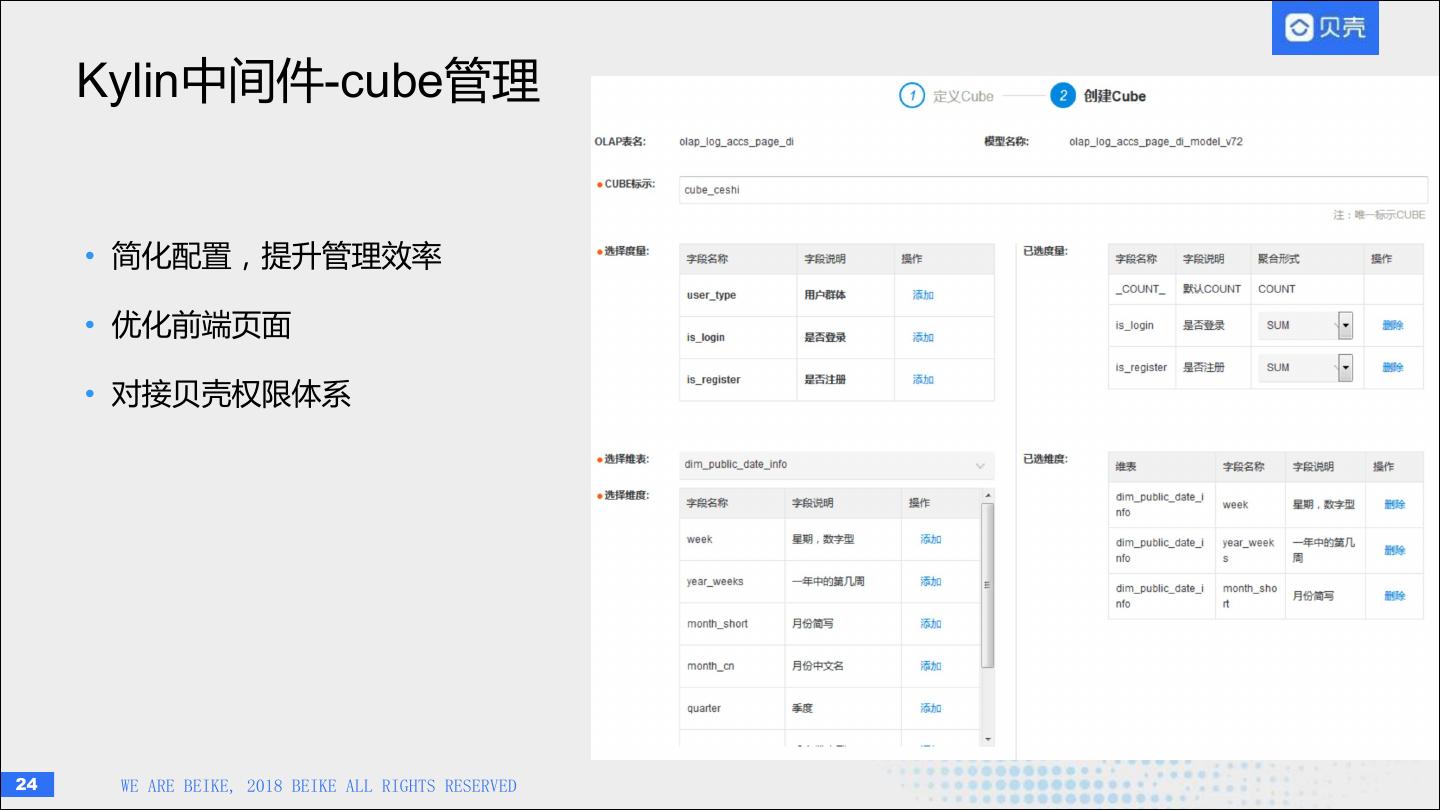1440x810 pixels.
Task: Add the is_login measure via 添加
Action: tap(923, 337)
